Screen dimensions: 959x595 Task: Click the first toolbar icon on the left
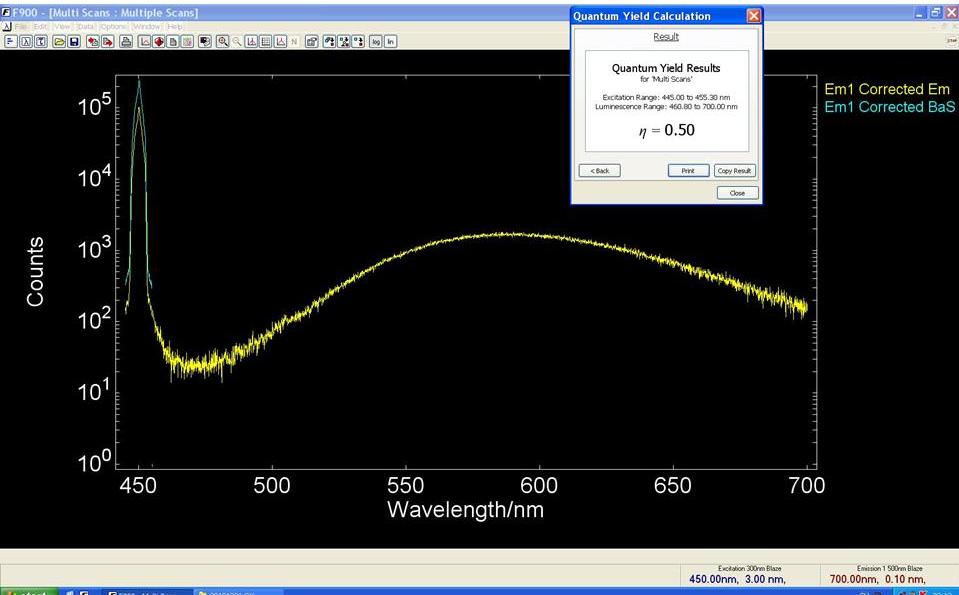click(x=11, y=42)
